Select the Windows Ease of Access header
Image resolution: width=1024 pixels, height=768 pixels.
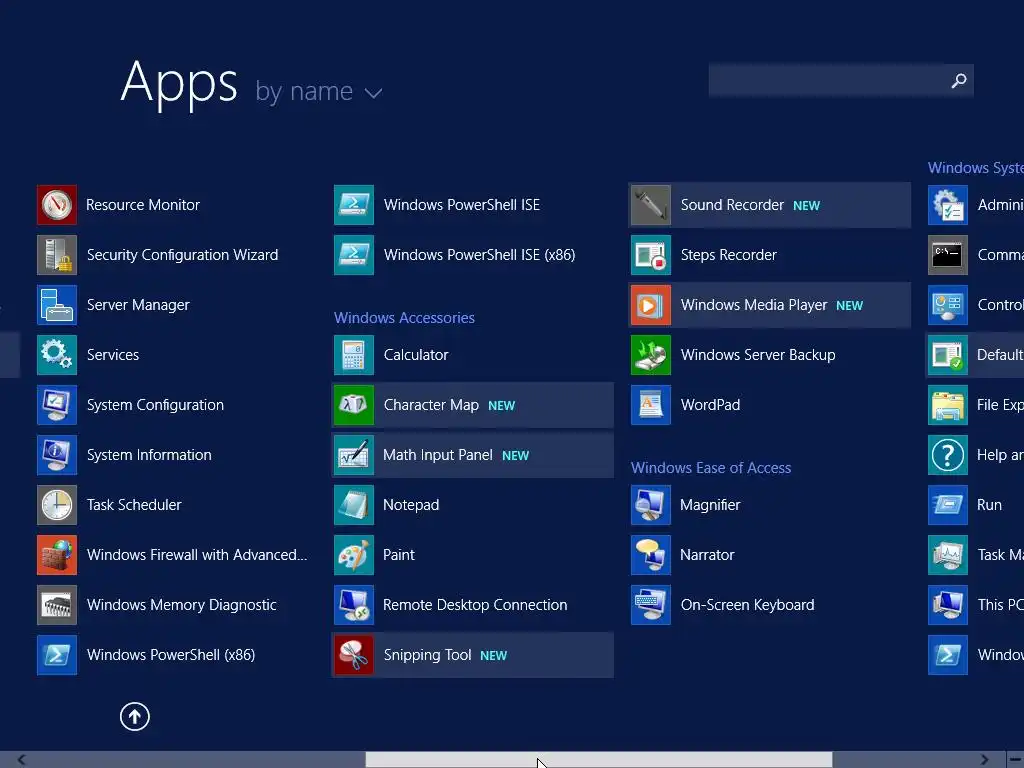point(711,468)
